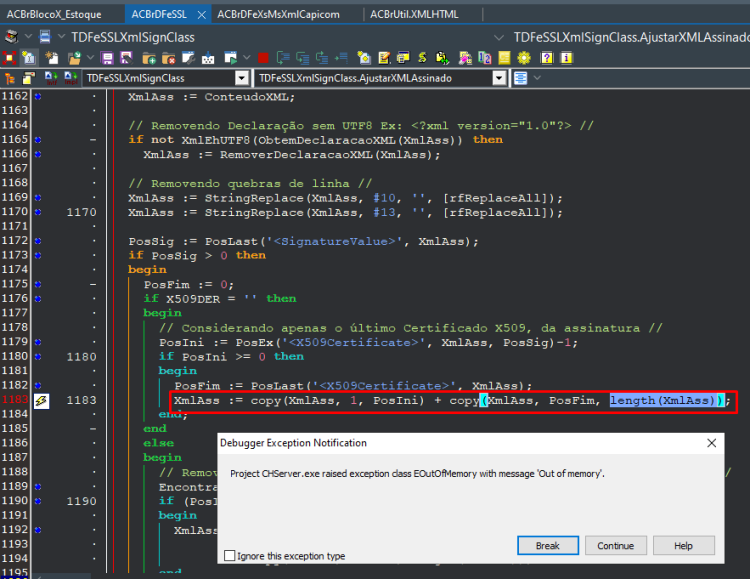Click the purple Save icon

(x=107, y=58)
